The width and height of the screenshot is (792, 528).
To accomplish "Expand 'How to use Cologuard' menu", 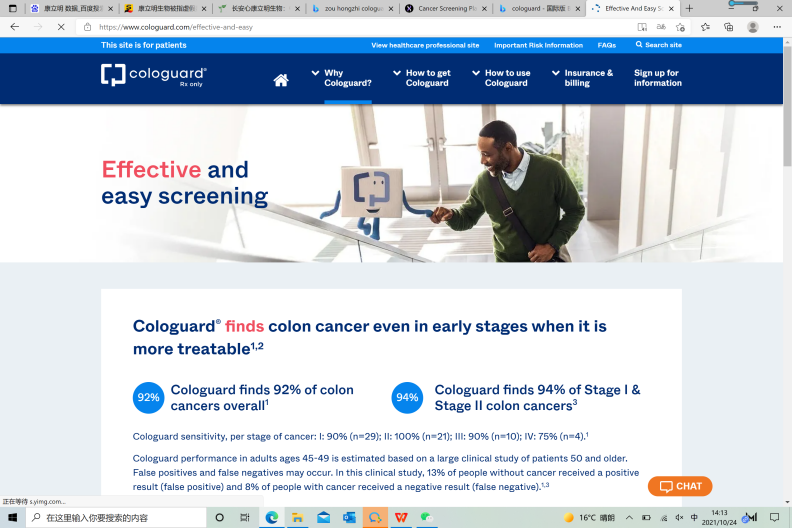I will click(501, 78).
